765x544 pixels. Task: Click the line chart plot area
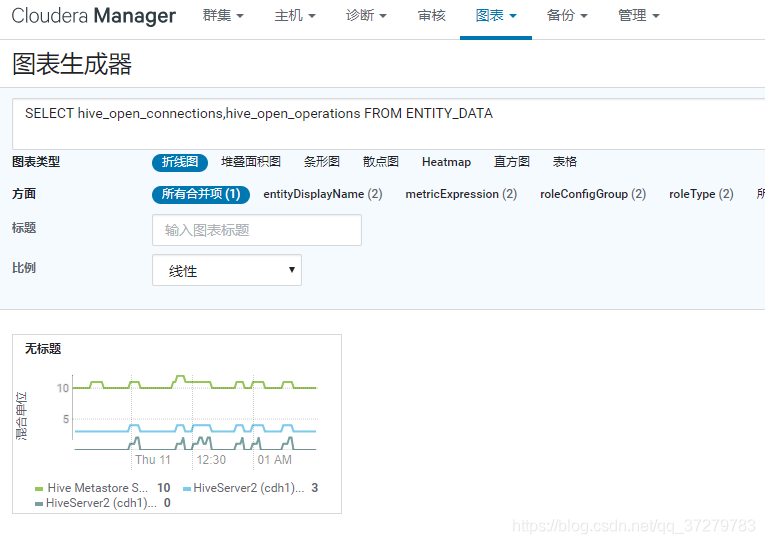(195, 412)
